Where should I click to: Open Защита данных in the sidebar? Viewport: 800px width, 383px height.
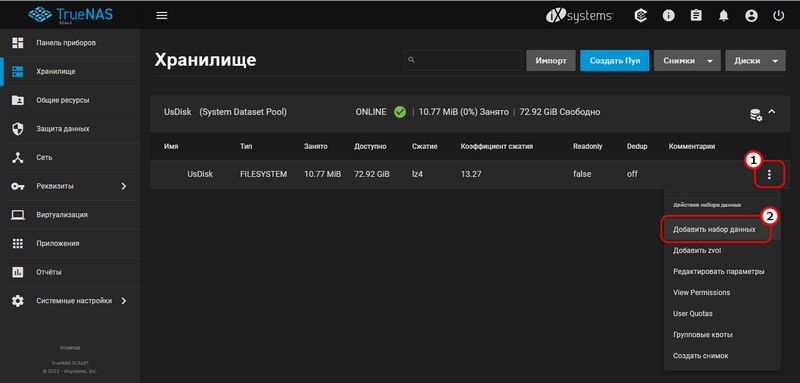(63, 129)
